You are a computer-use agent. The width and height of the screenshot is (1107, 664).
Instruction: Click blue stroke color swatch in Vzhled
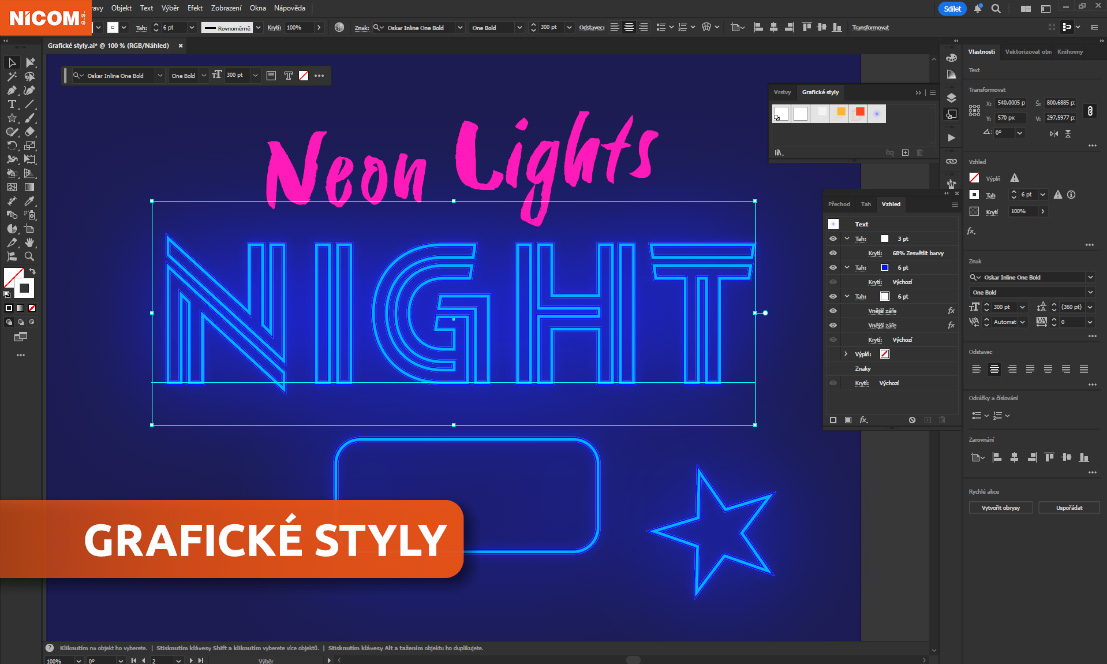(x=885, y=267)
